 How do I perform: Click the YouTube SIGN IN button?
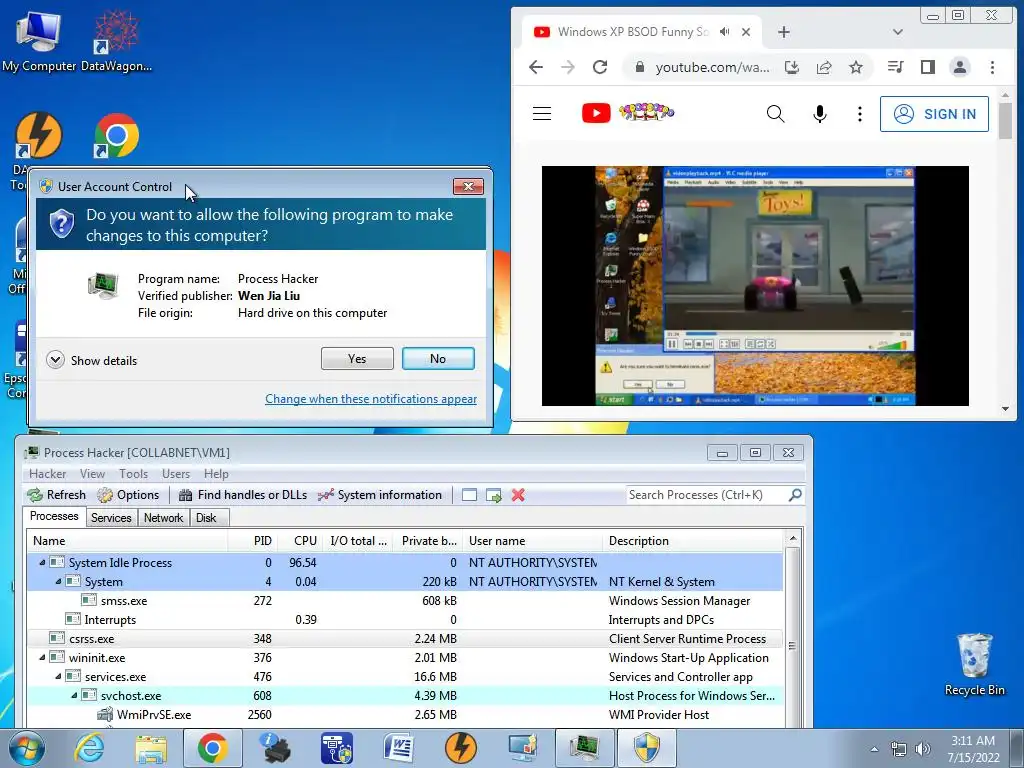coord(935,114)
